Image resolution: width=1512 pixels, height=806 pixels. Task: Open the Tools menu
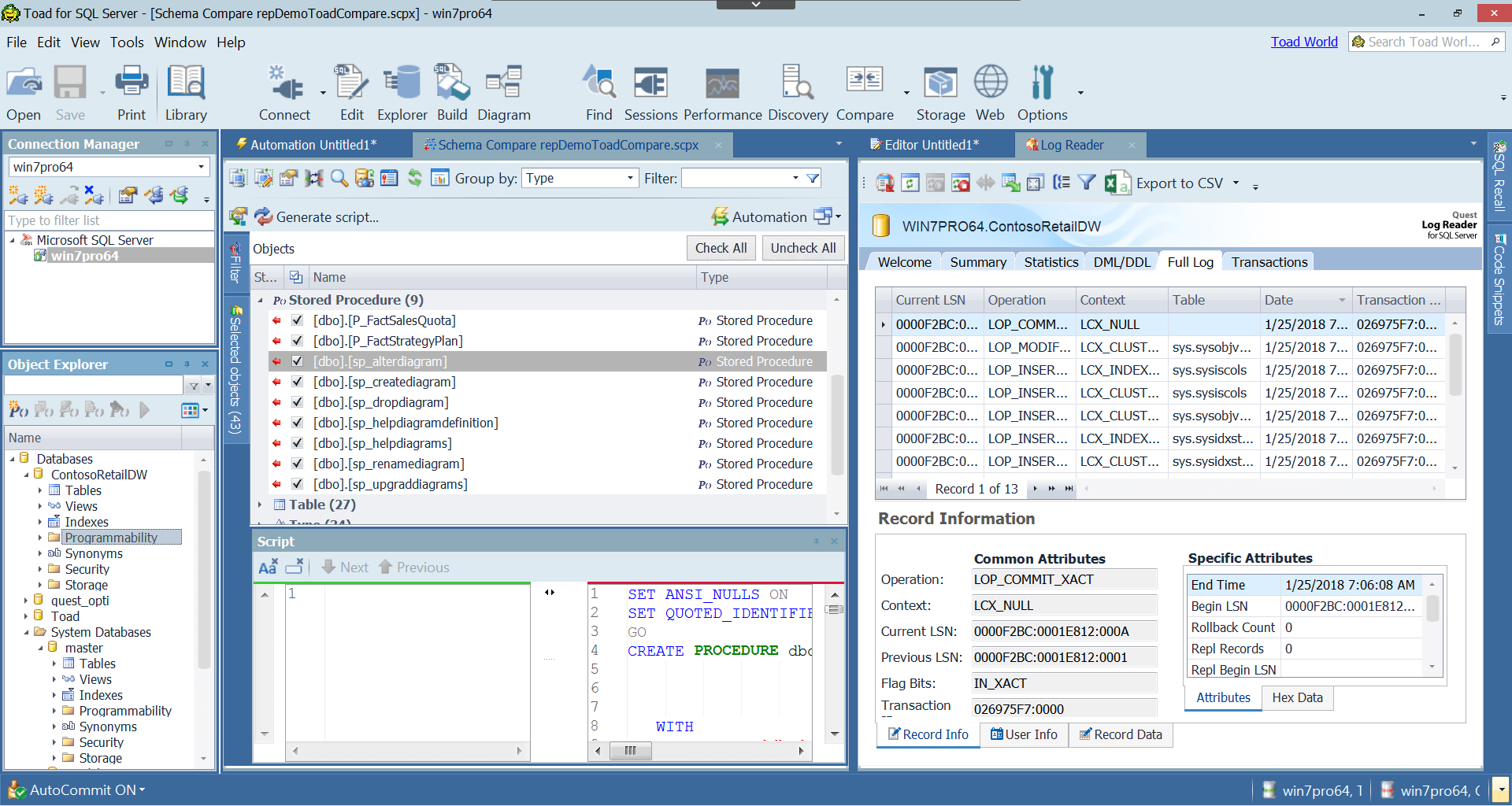(x=127, y=43)
